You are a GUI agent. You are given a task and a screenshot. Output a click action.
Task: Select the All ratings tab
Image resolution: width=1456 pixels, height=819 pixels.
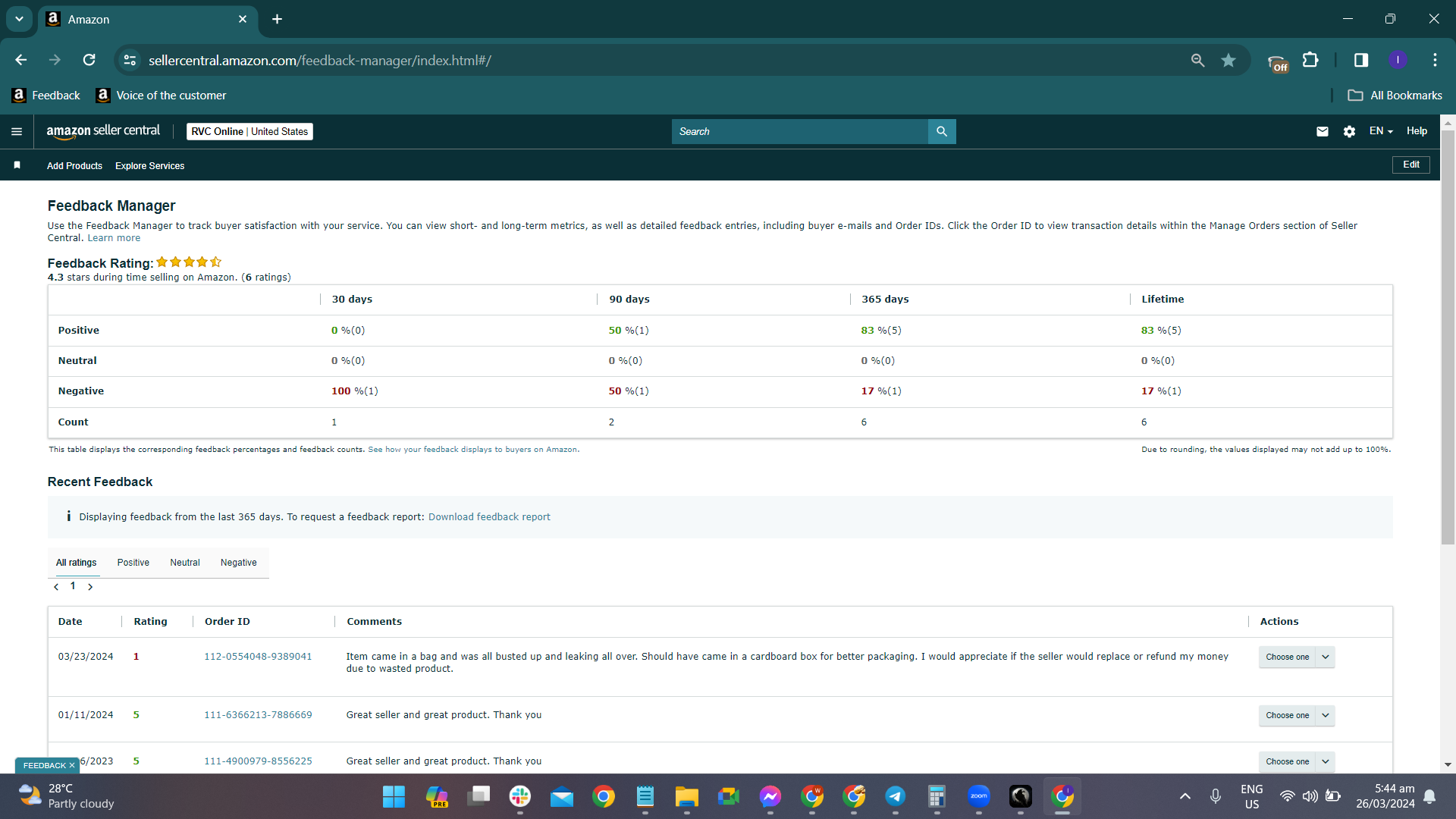pyautogui.click(x=77, y=563)
